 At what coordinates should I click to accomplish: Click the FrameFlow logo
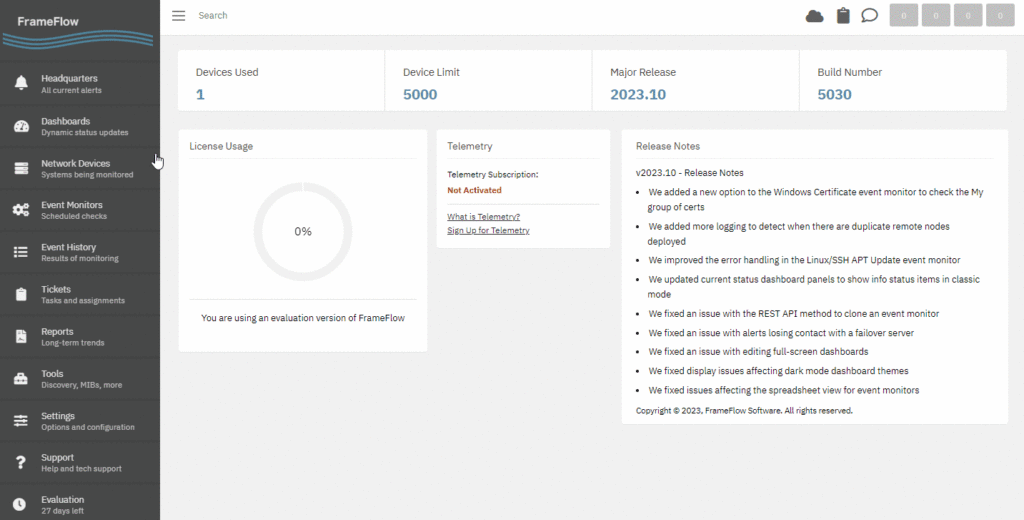coord(78,30)
